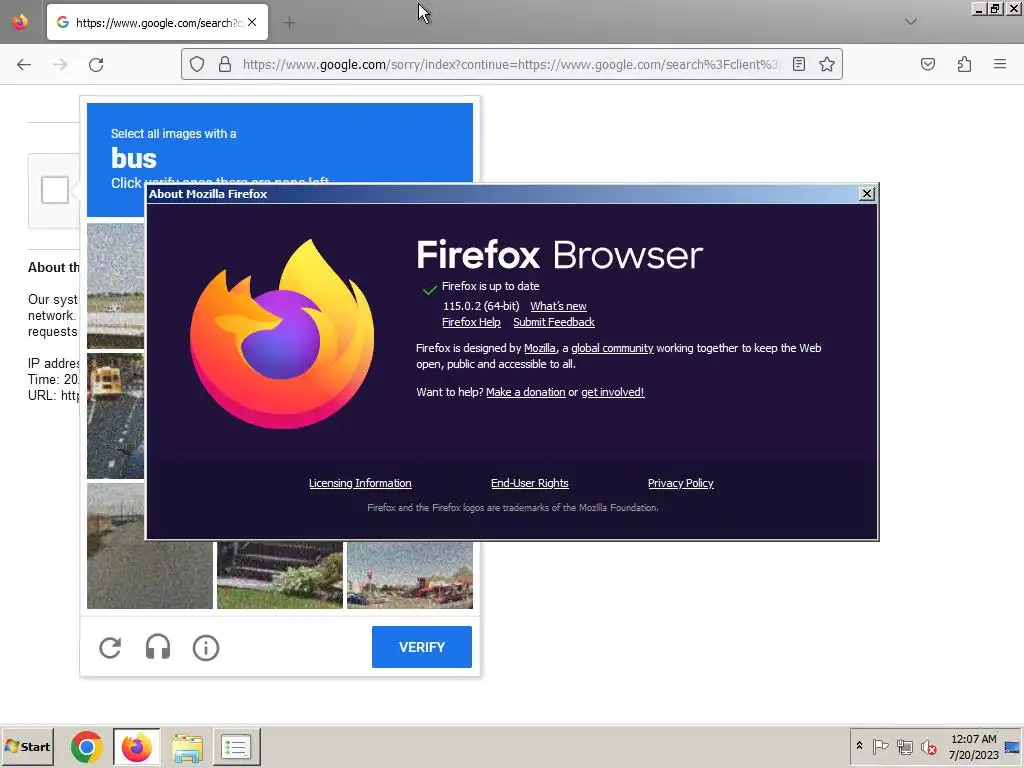Open the network tray icon
The height and width of the screenshot is (768, 1024).
point(904,746)
